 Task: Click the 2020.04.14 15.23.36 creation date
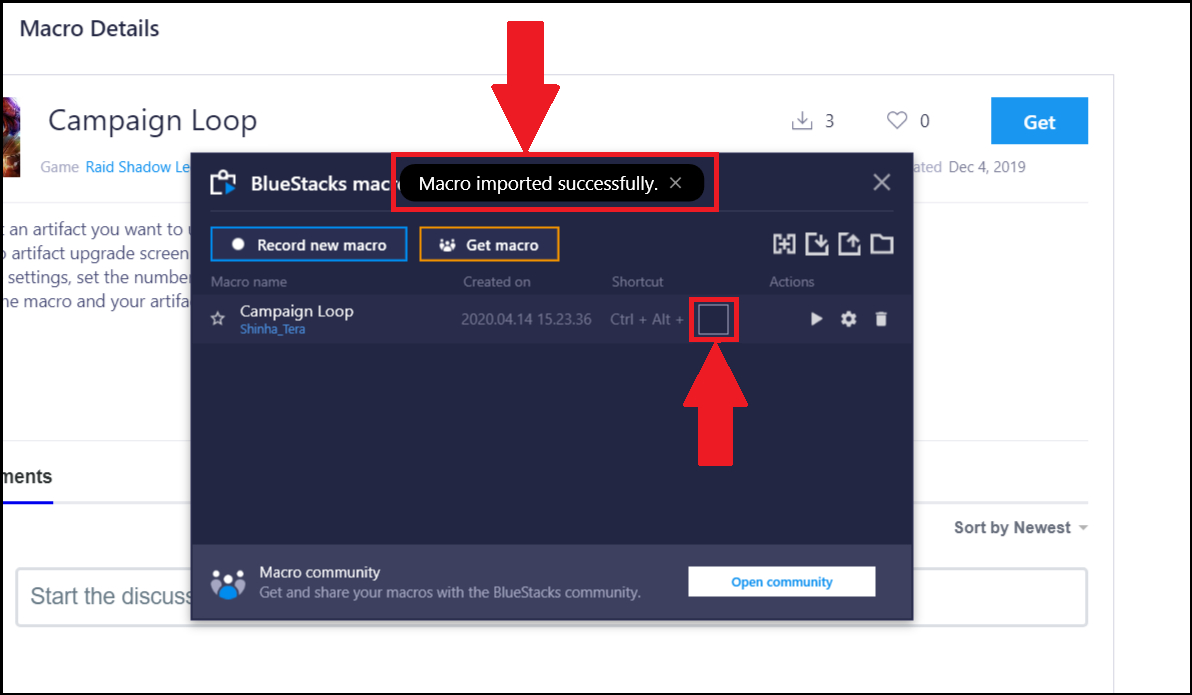(526, 319)
